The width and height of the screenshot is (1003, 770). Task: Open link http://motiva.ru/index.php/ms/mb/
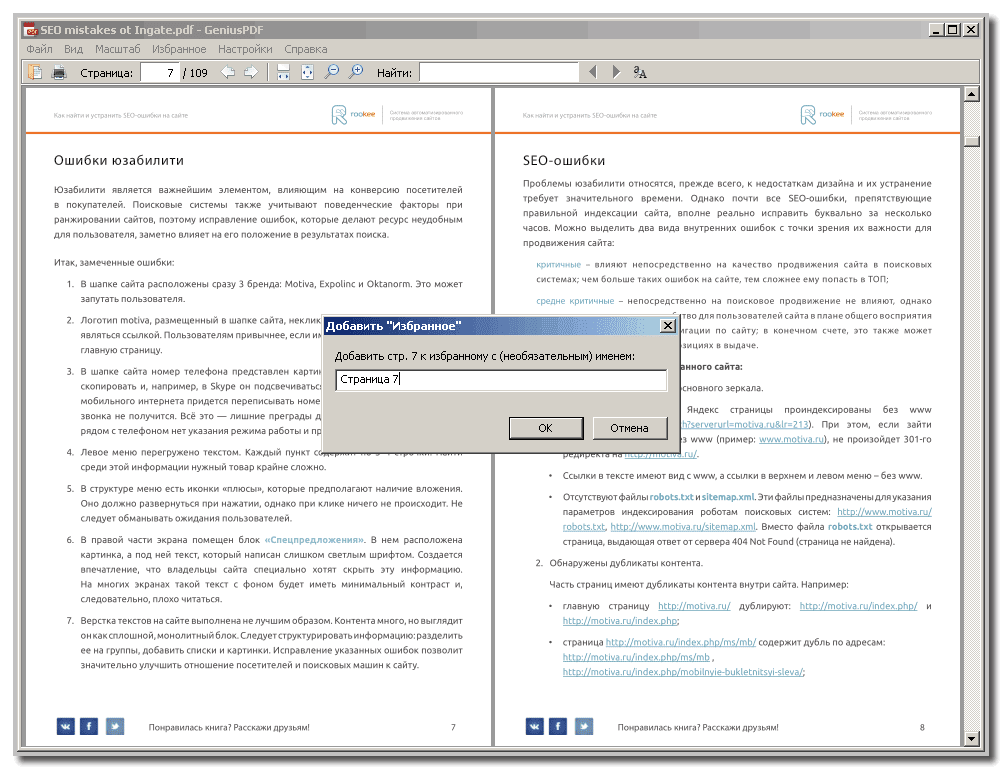point(681,642)
